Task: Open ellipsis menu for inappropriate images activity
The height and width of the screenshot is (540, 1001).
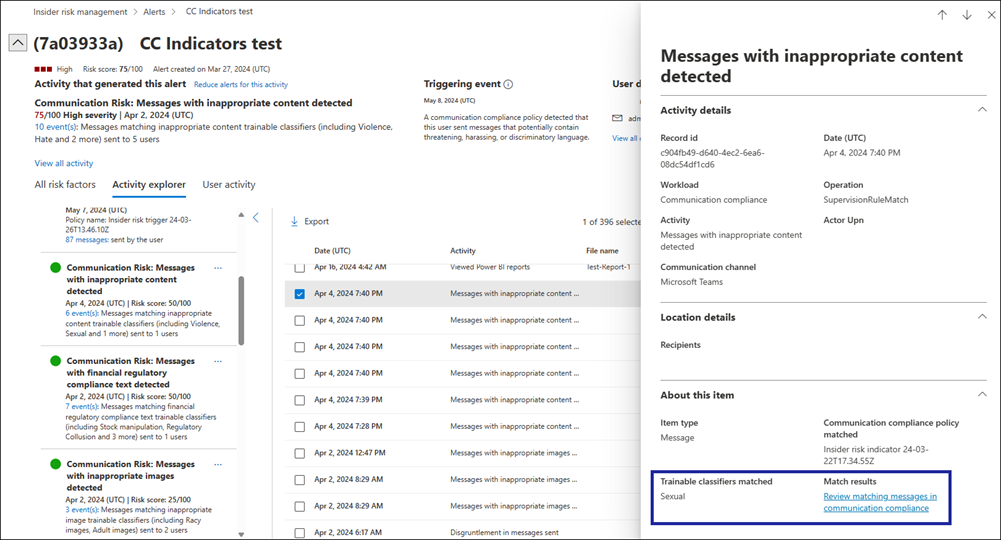Action: pos(218,464)
